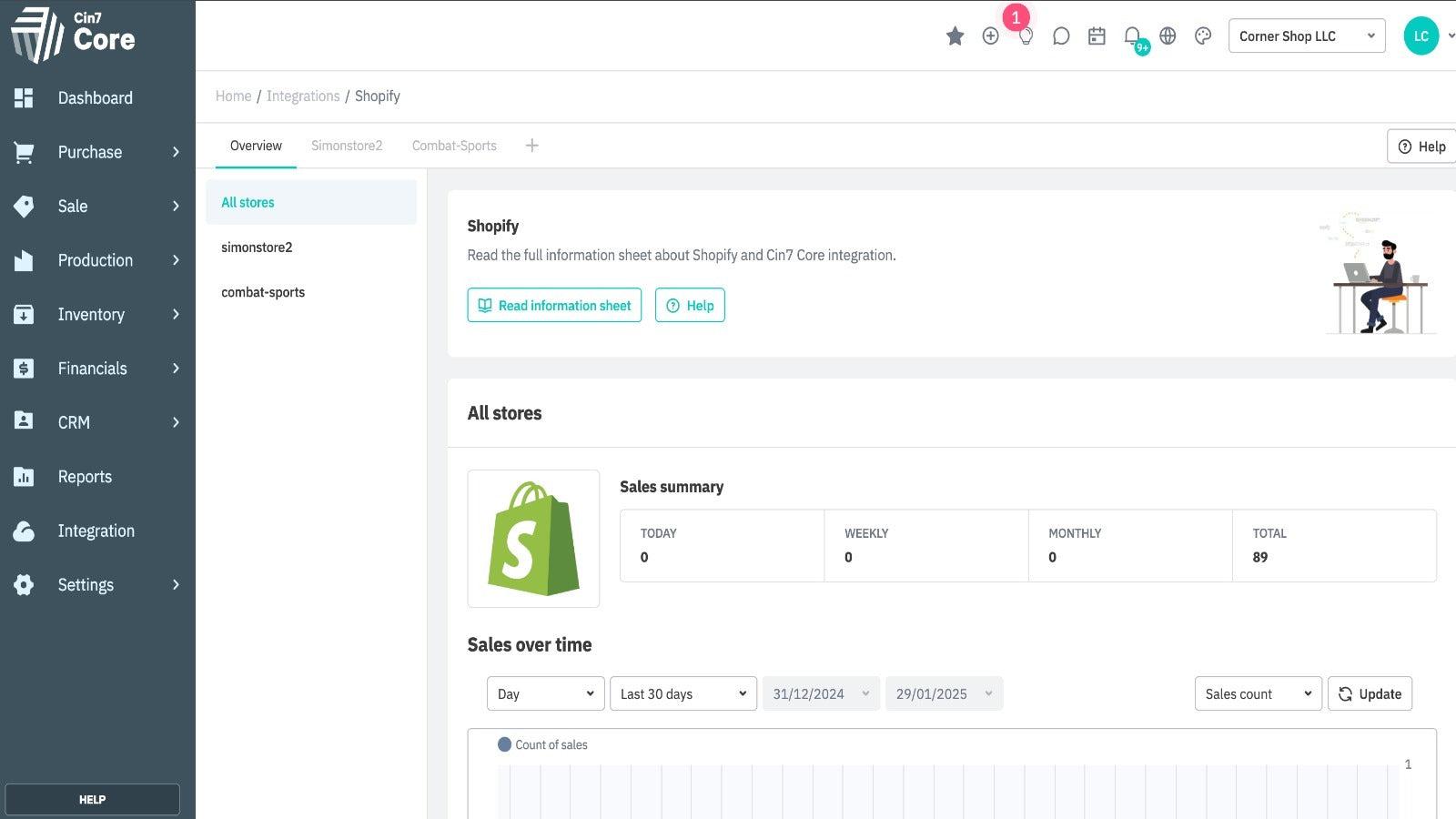Screen dimensions: 1456x819
Task: Click the plus circle quick-add icon
Action: (x=990, y=36)
